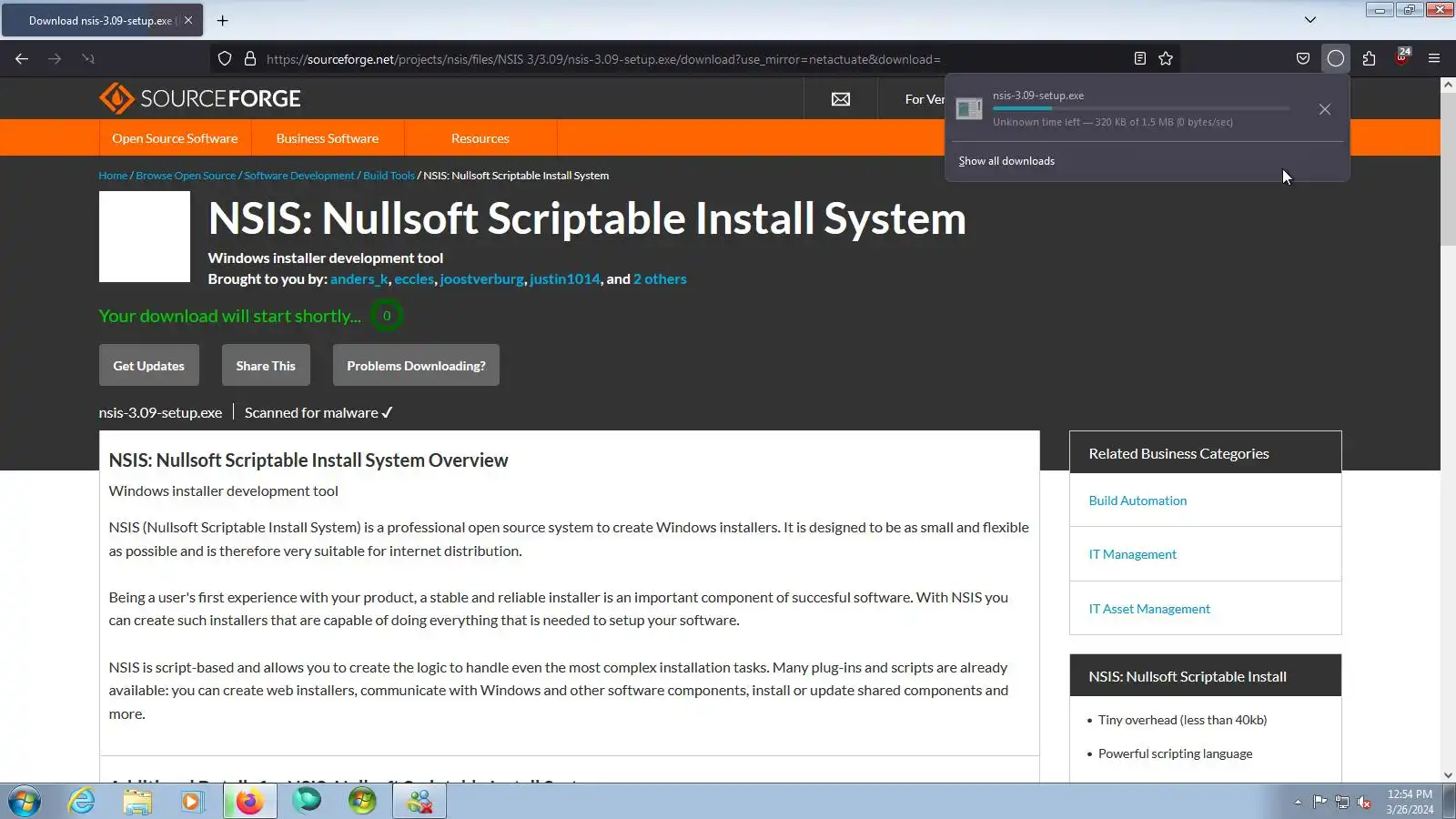This screenshot has width=1456, height=819.
Task: Click the muted volume tray icon
Action: click(1364, 802)
